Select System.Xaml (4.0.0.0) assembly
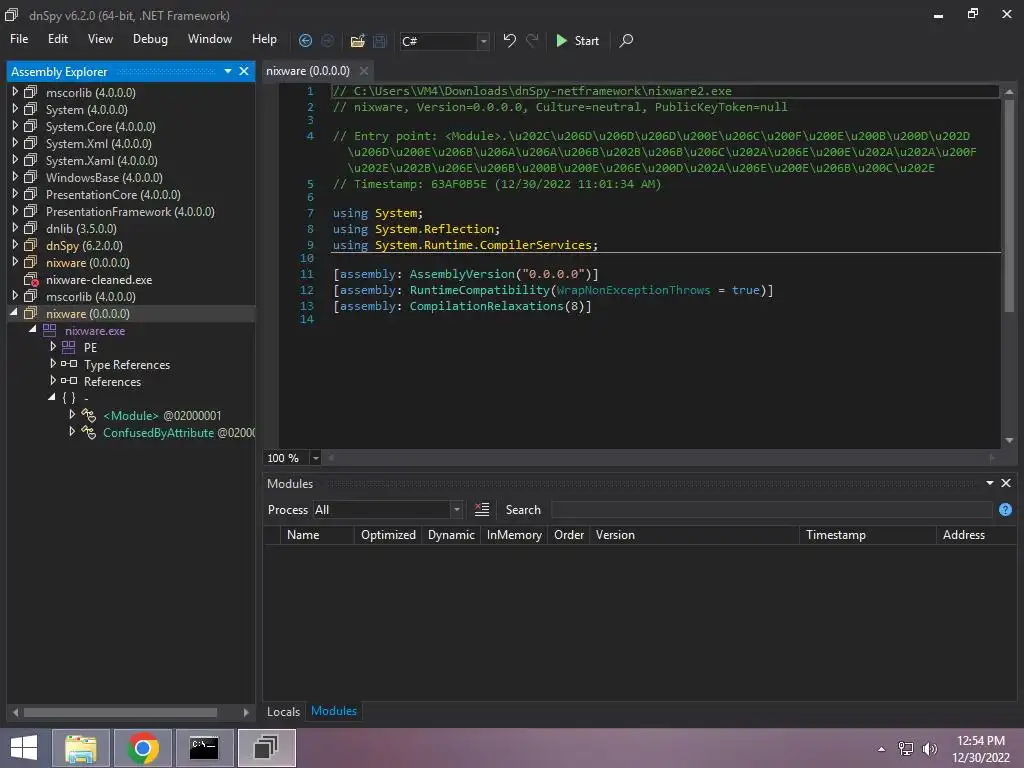The width and height of the screenshot is (1024, 768). [101, 161]
